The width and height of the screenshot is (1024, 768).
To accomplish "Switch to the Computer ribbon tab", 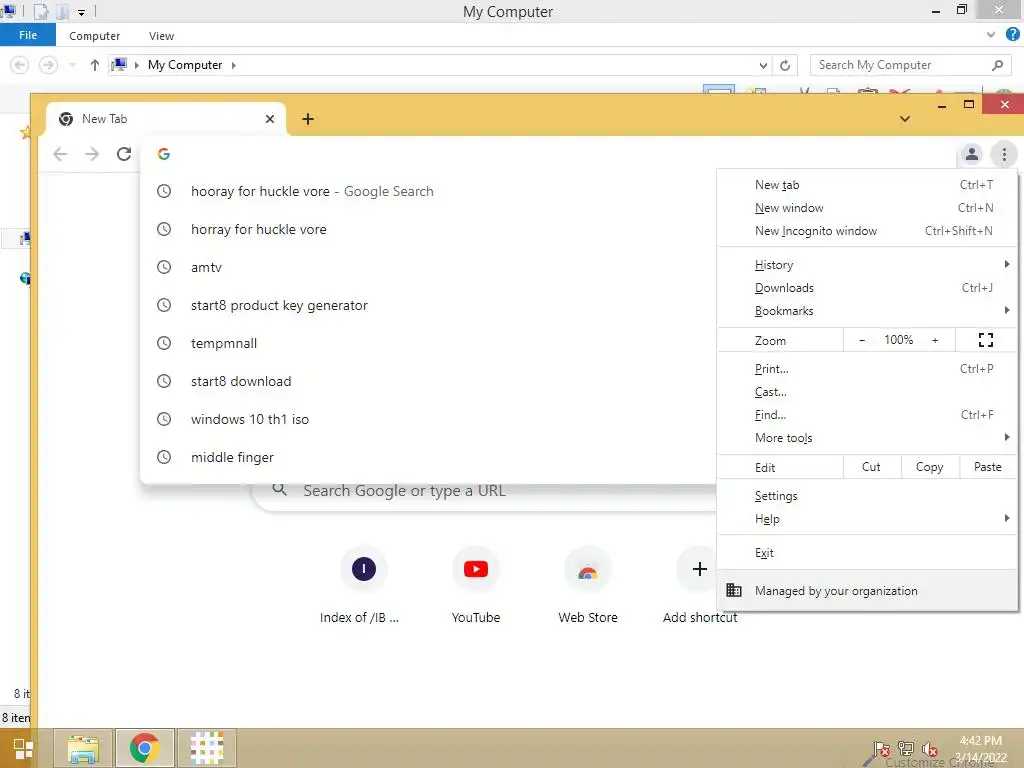I will click(94, 36).
